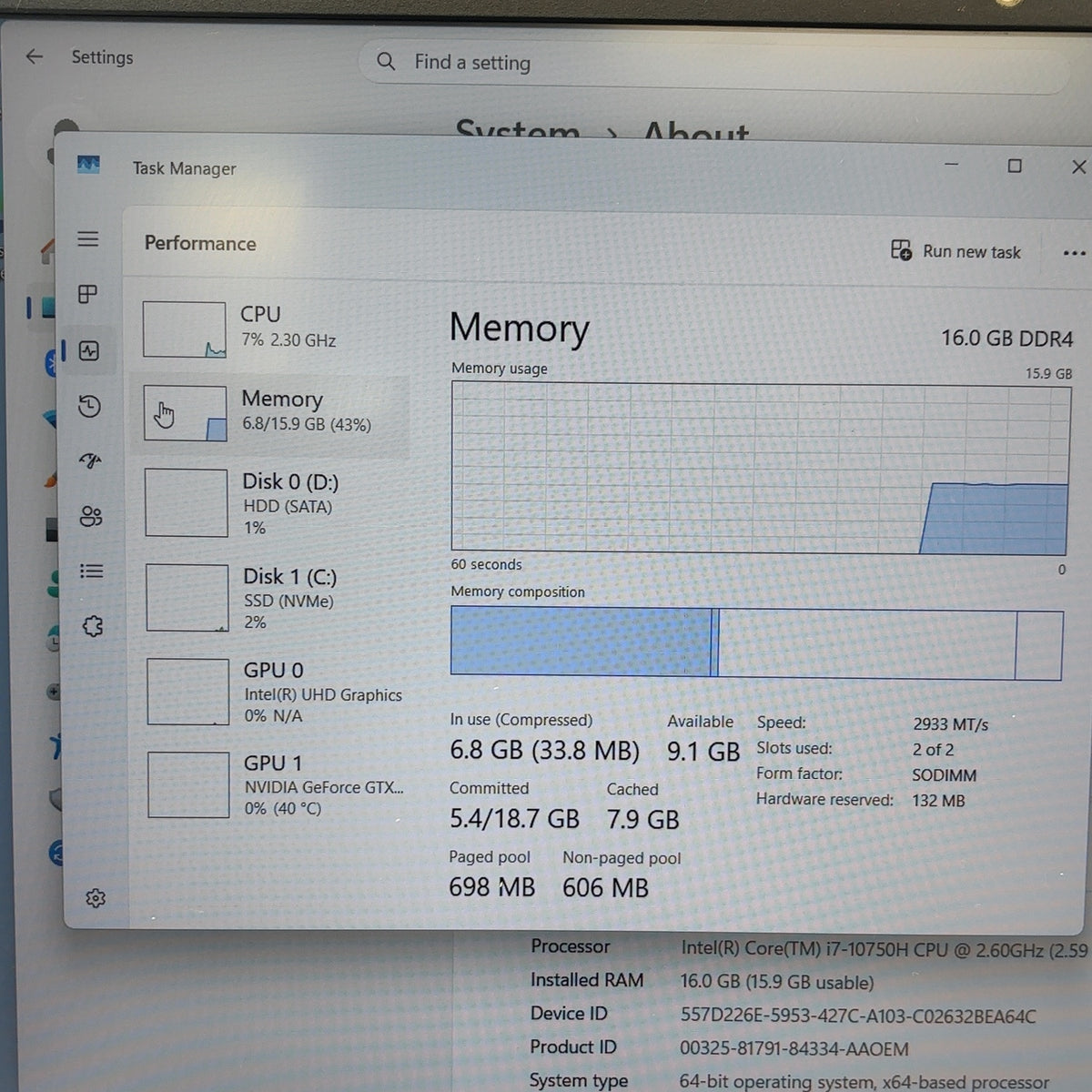Close the Task Manager window
1092x1092 pixels.
coord(1078,167)
